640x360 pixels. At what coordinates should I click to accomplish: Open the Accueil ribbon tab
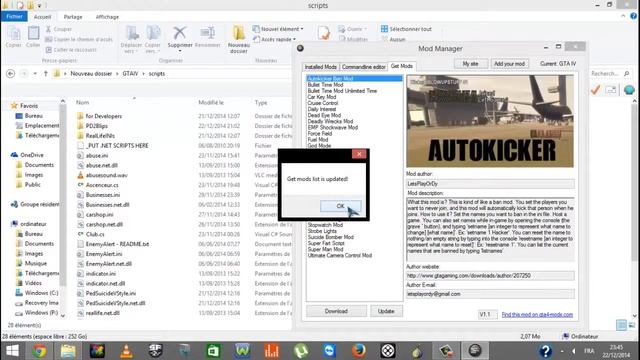click(42, 17)
